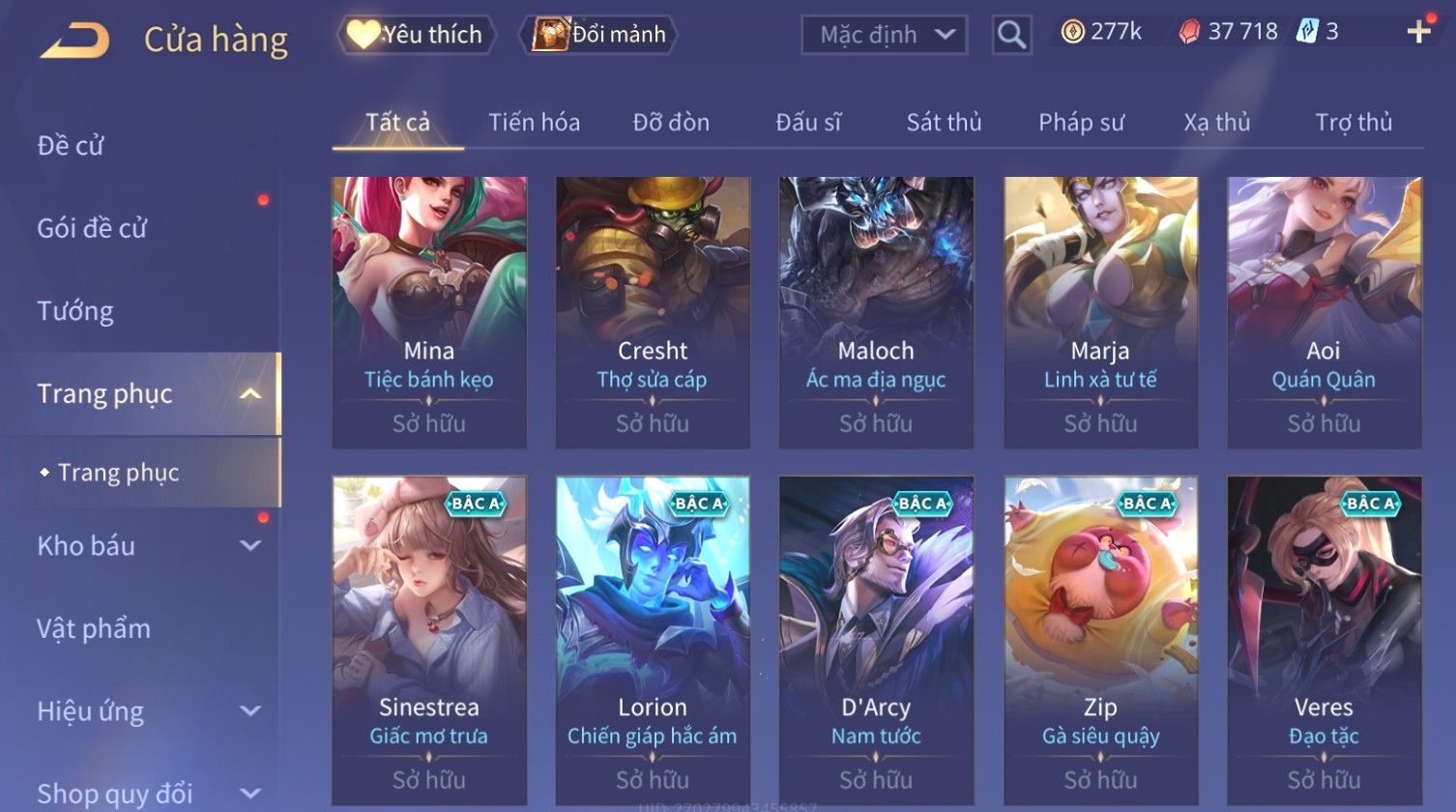The height and width of the screenshot is (812, 1456).
Task: Select the Trang phục sub-item
Action: pos(118,473)
